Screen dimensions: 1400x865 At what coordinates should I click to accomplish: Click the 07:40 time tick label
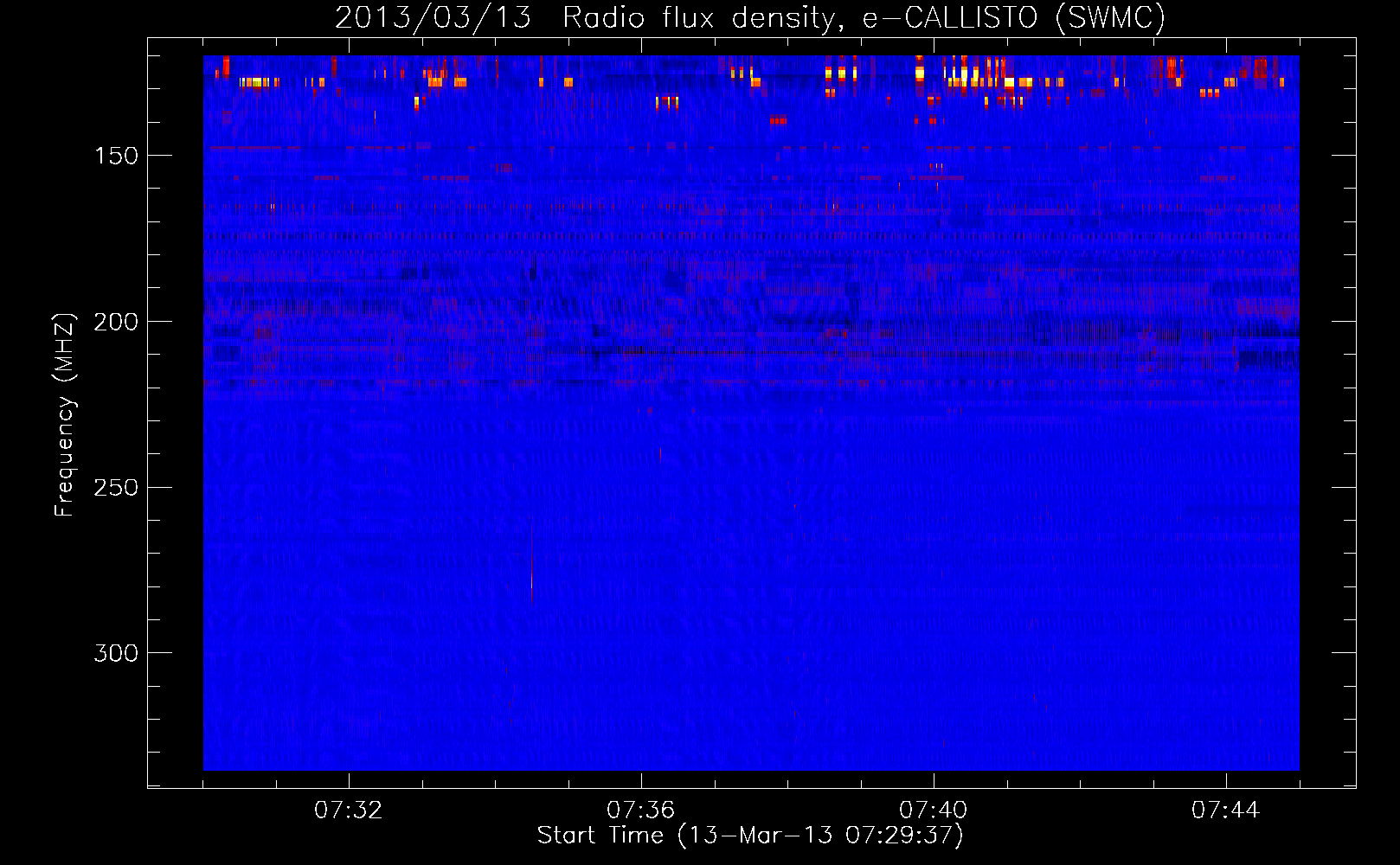(x=934, y=811)
